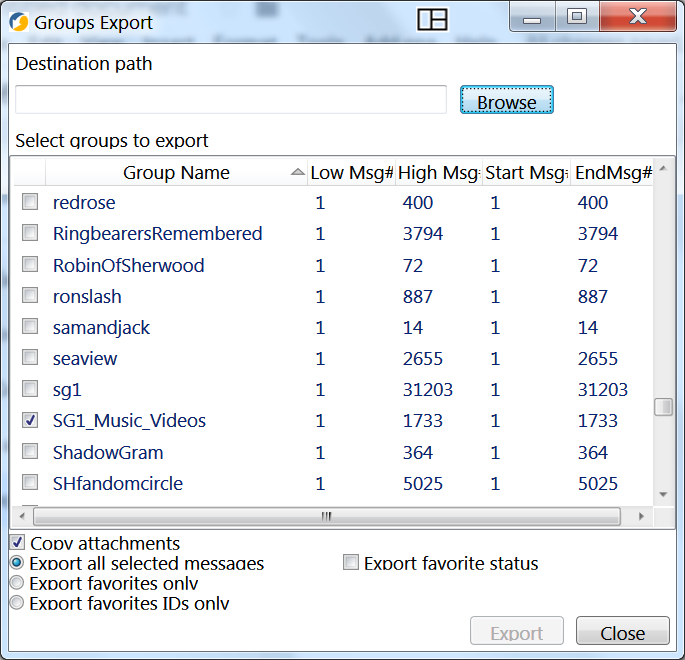Click the vertical scrollbar thumb
This screenshot has width=685, height=660.
click(662, 407)
